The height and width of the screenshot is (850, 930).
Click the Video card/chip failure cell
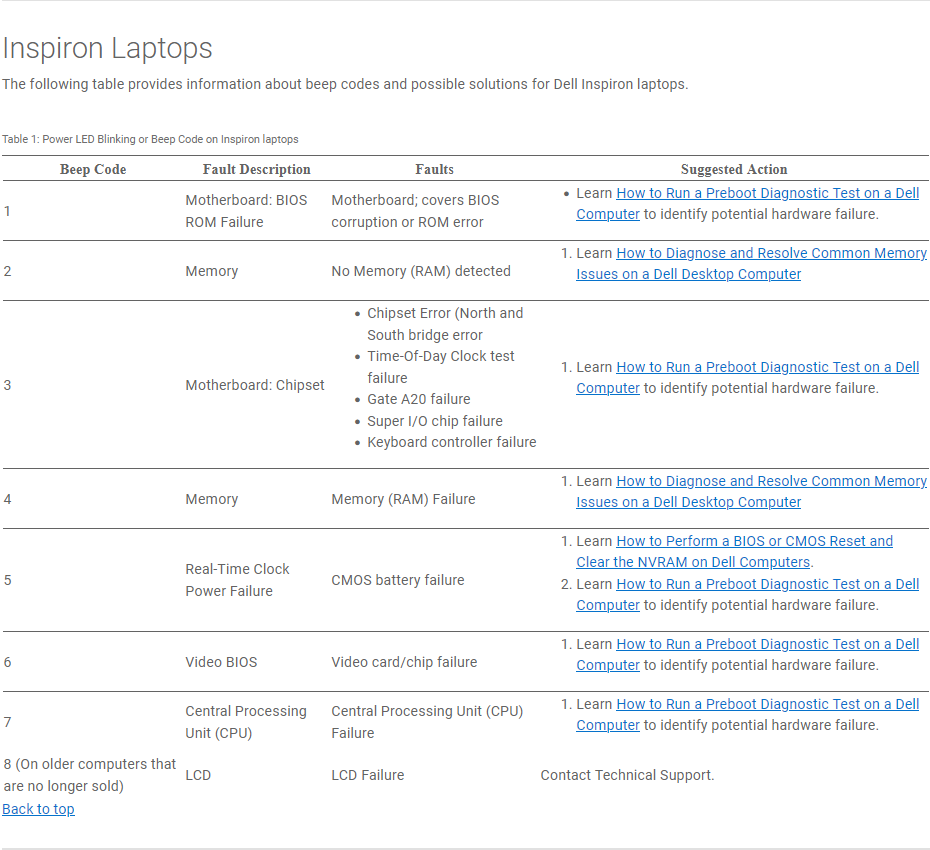click(x=404, y=662)
